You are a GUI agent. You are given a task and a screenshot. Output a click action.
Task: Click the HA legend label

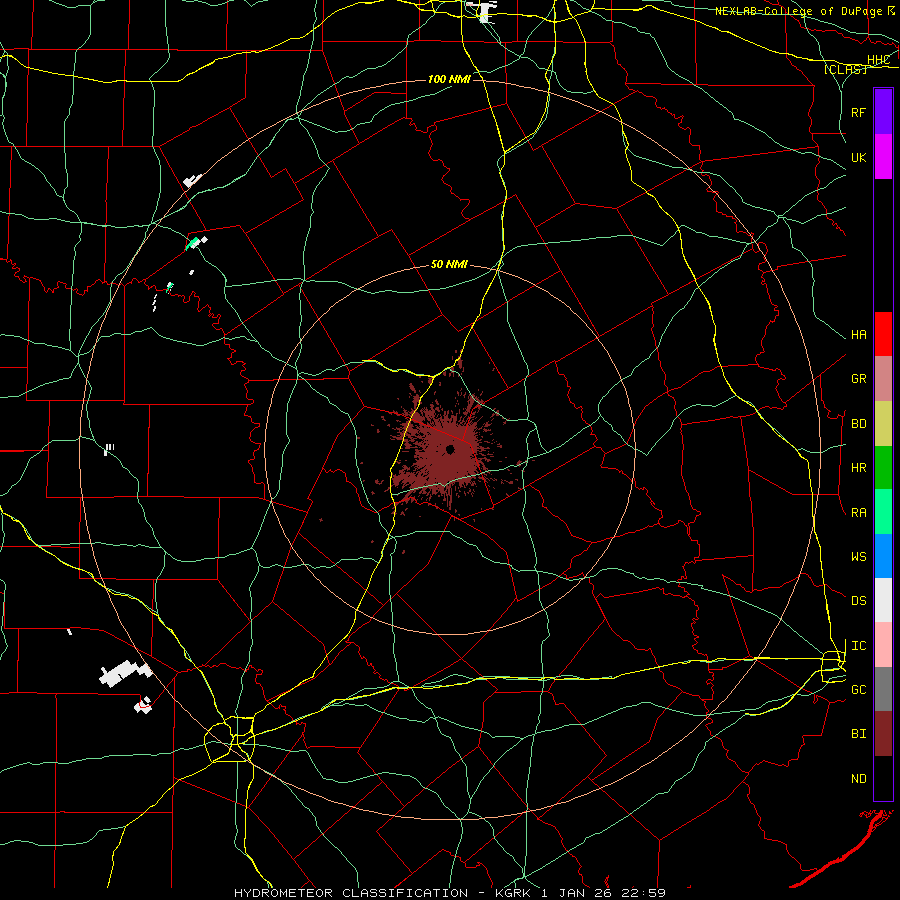pyautogui.click(x=859, y=335)
